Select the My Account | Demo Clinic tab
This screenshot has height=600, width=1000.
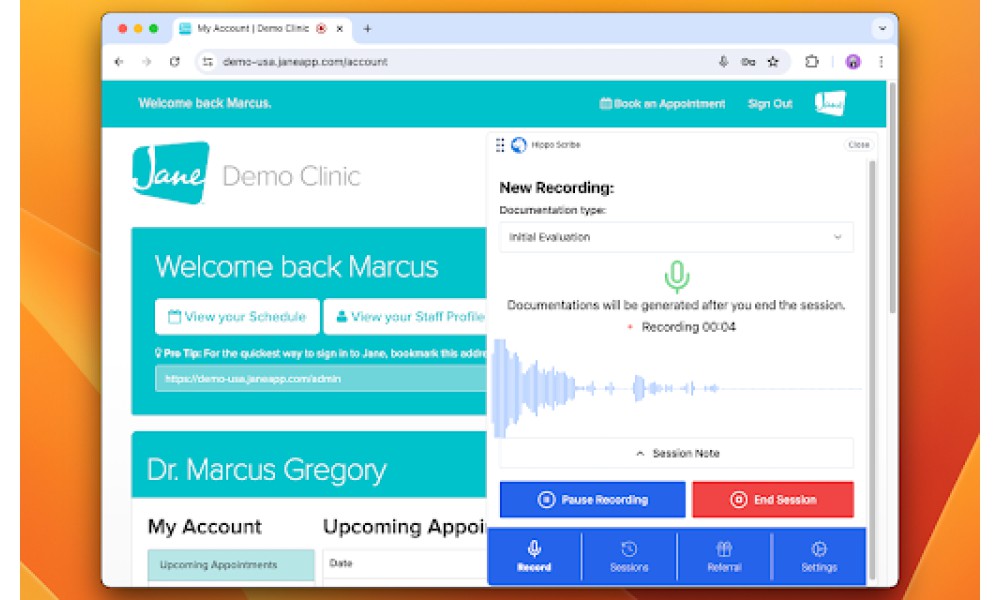pyautogui.click(x=261, y=29)
